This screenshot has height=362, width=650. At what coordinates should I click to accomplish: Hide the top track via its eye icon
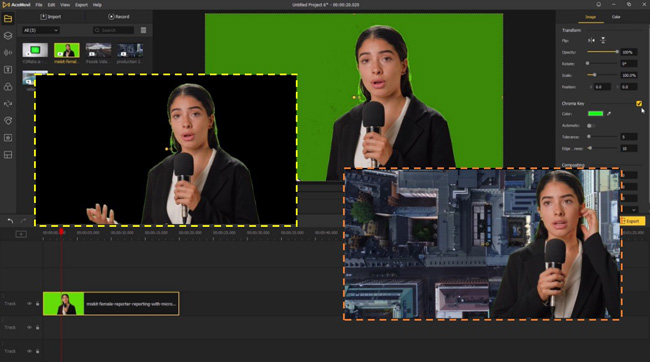click(x=29, y=304)
